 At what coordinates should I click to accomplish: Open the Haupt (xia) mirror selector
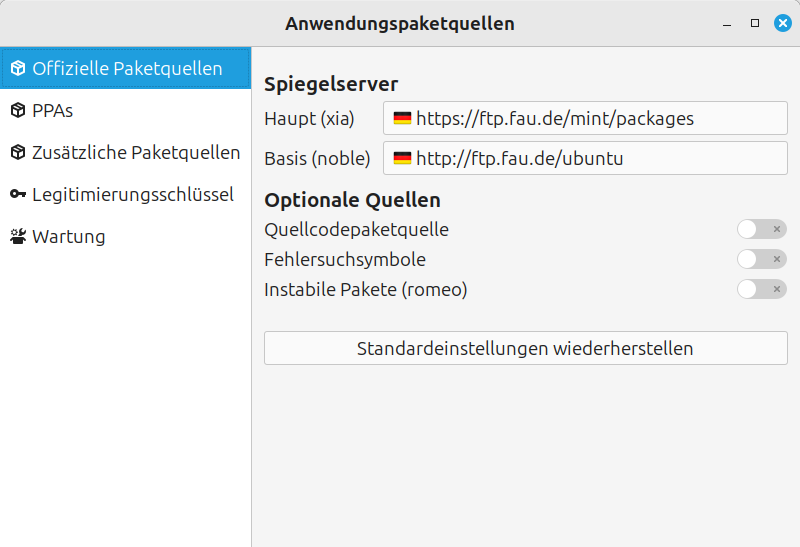click(585, 119)
